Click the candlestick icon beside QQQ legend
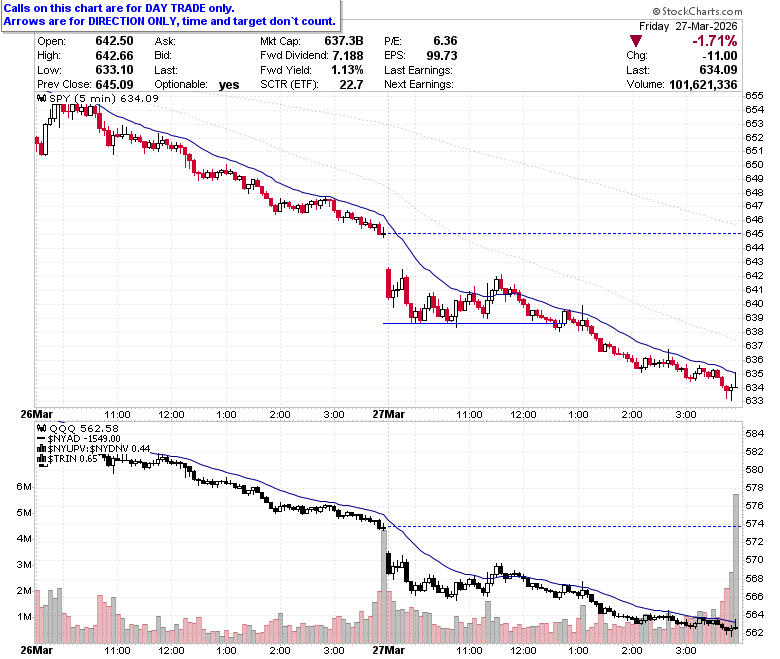 coord(42,428)
